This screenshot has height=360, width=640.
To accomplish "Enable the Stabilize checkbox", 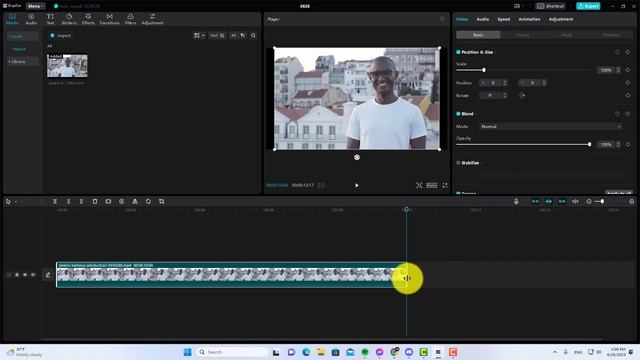I will pos(458,163).
